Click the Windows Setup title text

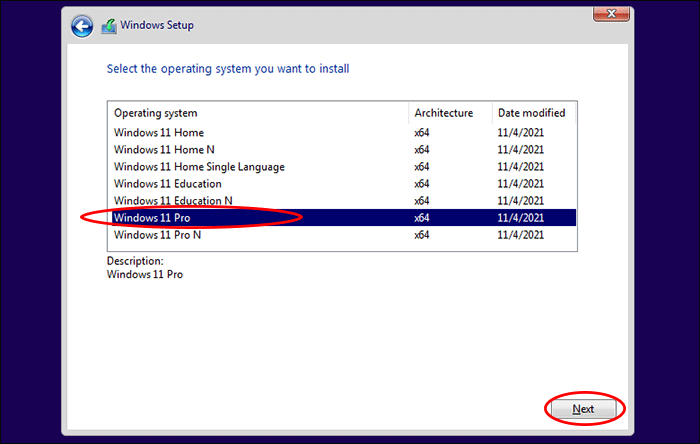click(160, 25)
